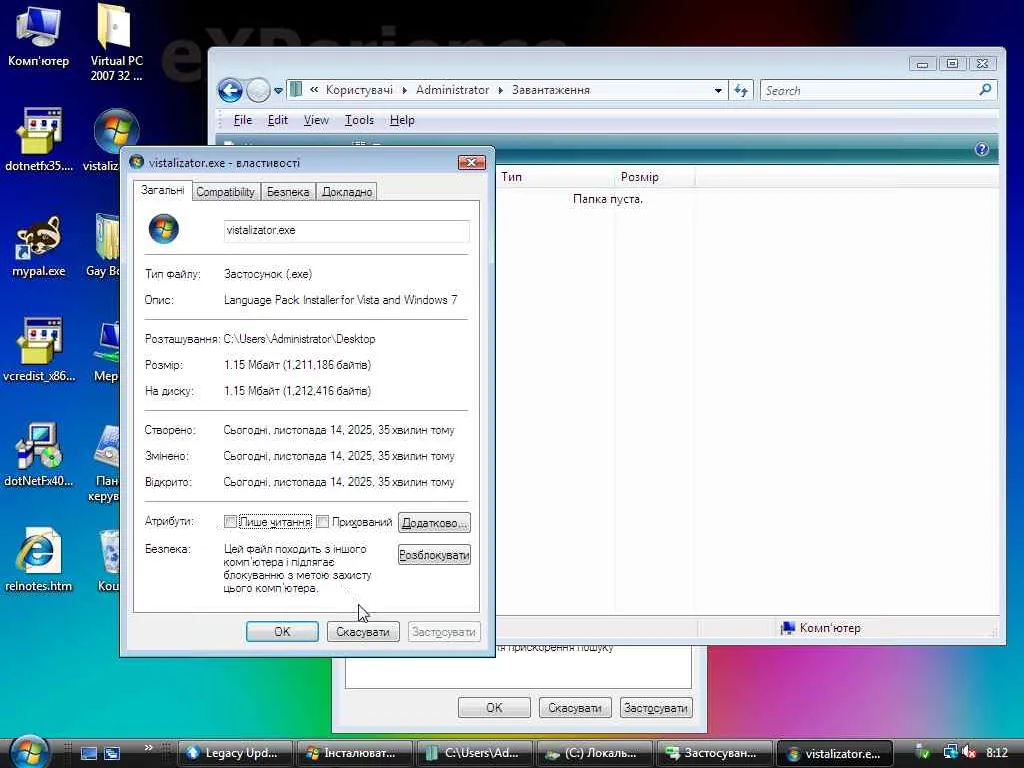Click the green shield tray icon
Image resolution: width=1024 pixels, height=768 pixels.
pyautogui.click(x=923, y=752)
